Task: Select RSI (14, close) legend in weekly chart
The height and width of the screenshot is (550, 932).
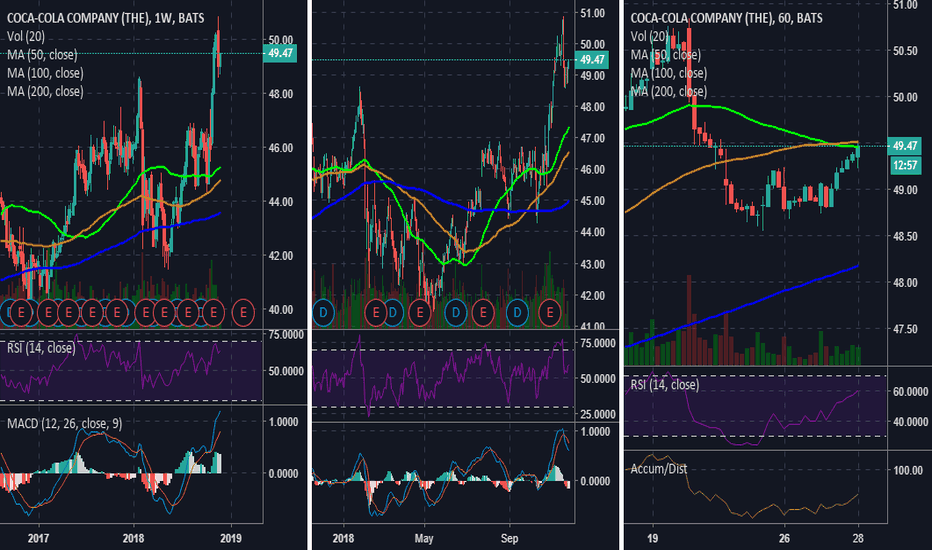Action: [41, 348]
